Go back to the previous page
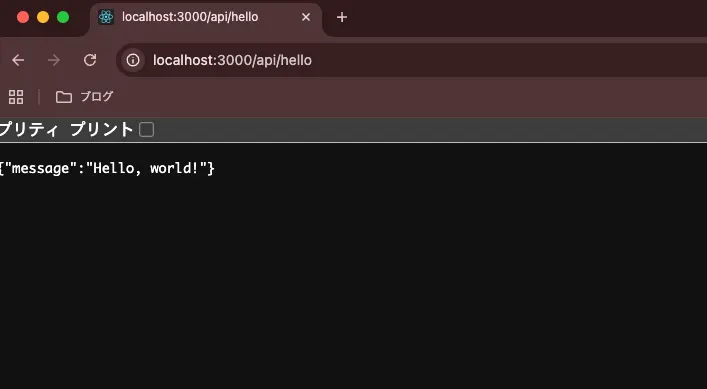This screenshot has height=389, width=707. (18, 60)
